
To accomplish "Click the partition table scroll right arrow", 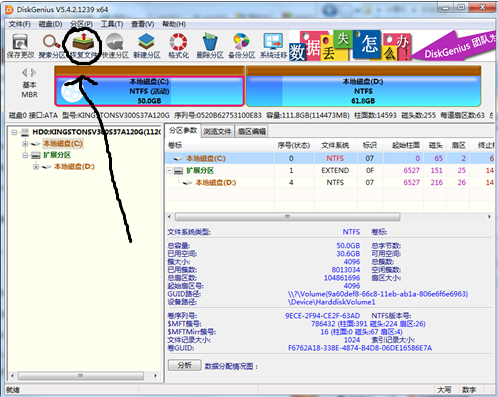I will tap(489, 217).
